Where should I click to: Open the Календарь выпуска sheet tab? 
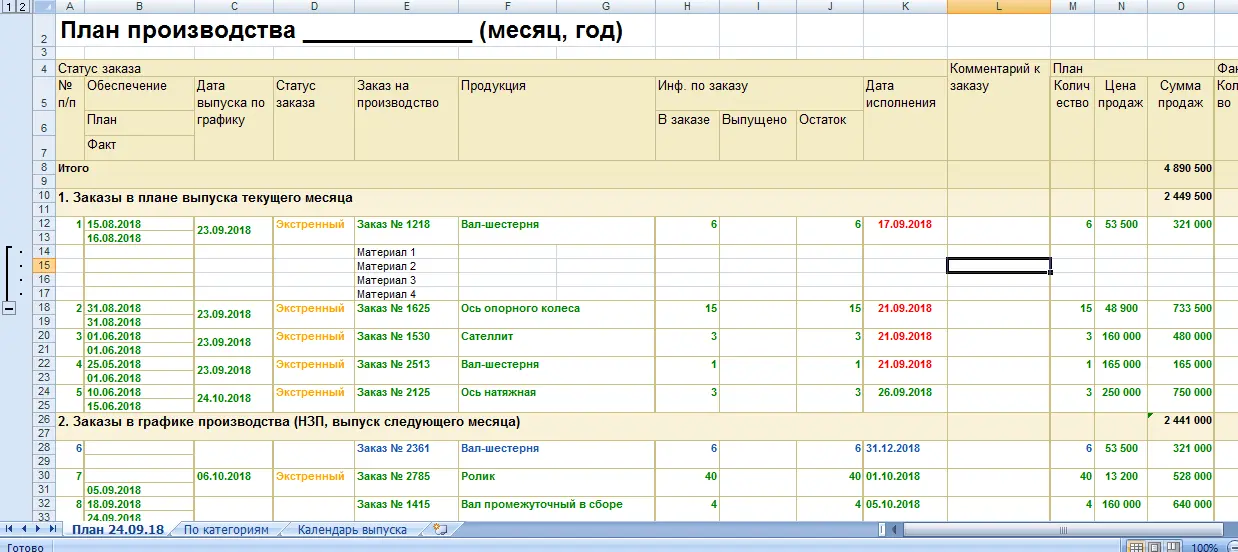point(351,530)
